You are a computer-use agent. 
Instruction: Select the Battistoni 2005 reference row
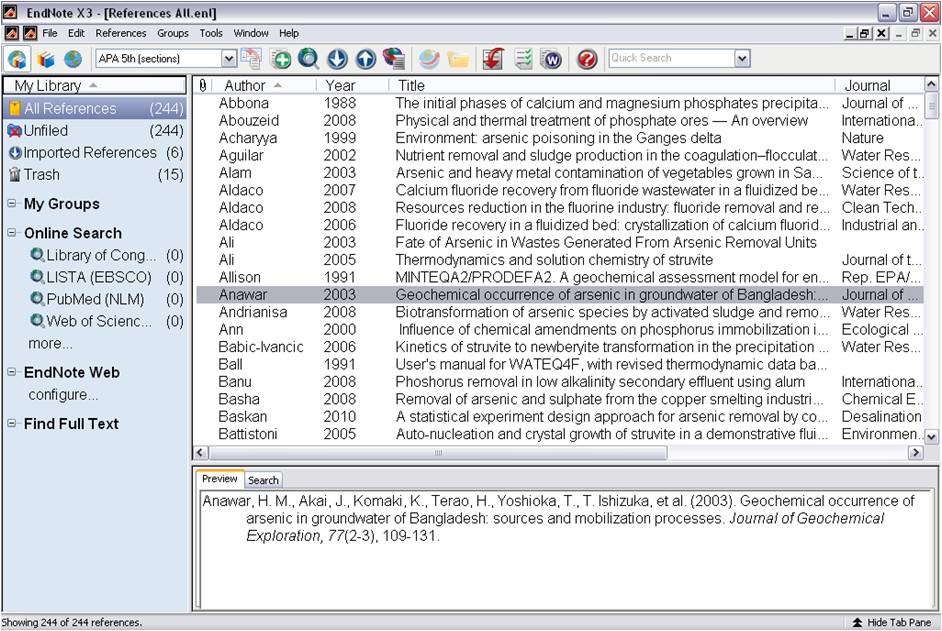click(560, 434)
